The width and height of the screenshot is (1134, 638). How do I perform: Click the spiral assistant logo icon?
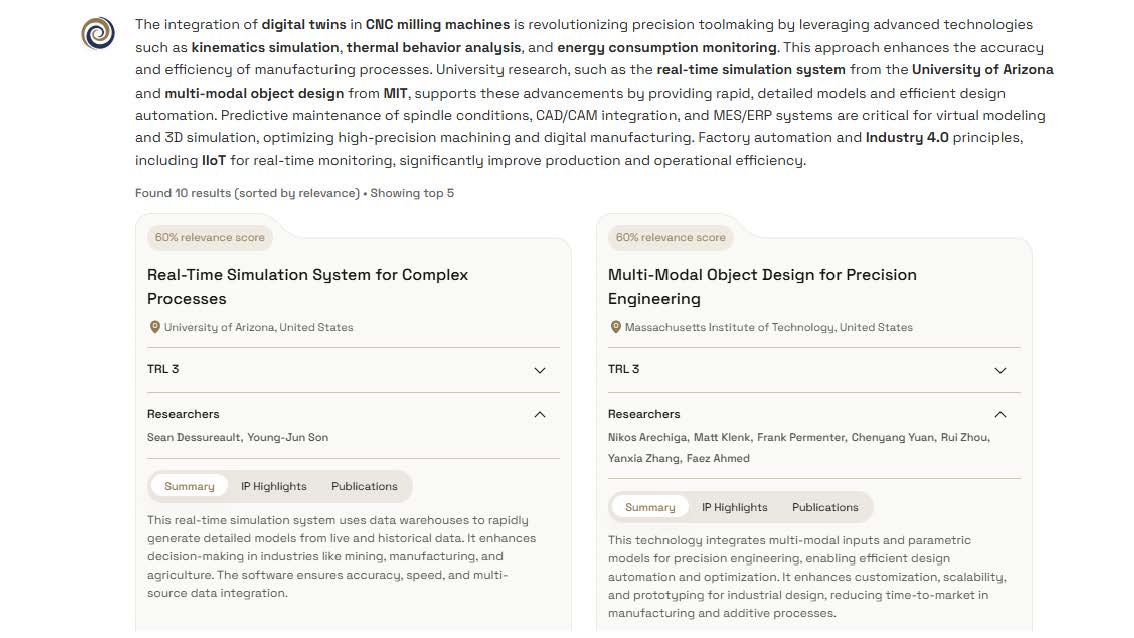[98, 34]
